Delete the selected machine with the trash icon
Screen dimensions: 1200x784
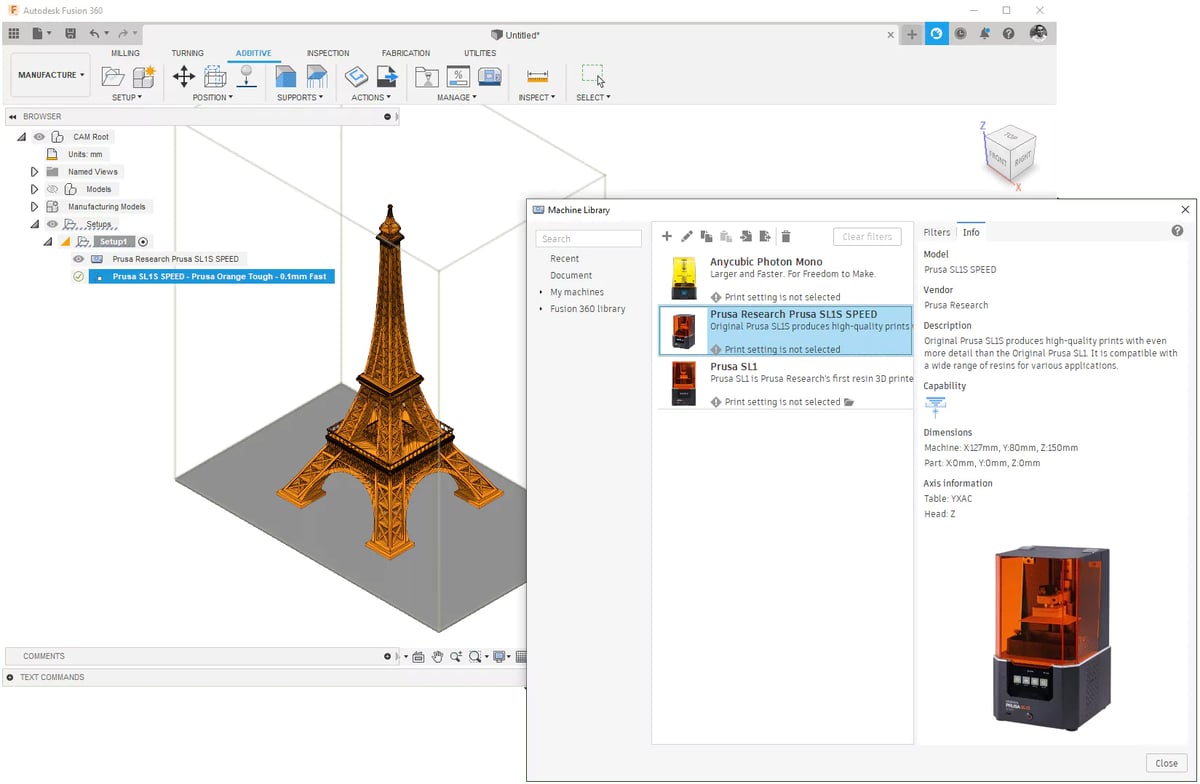point(786,236)
